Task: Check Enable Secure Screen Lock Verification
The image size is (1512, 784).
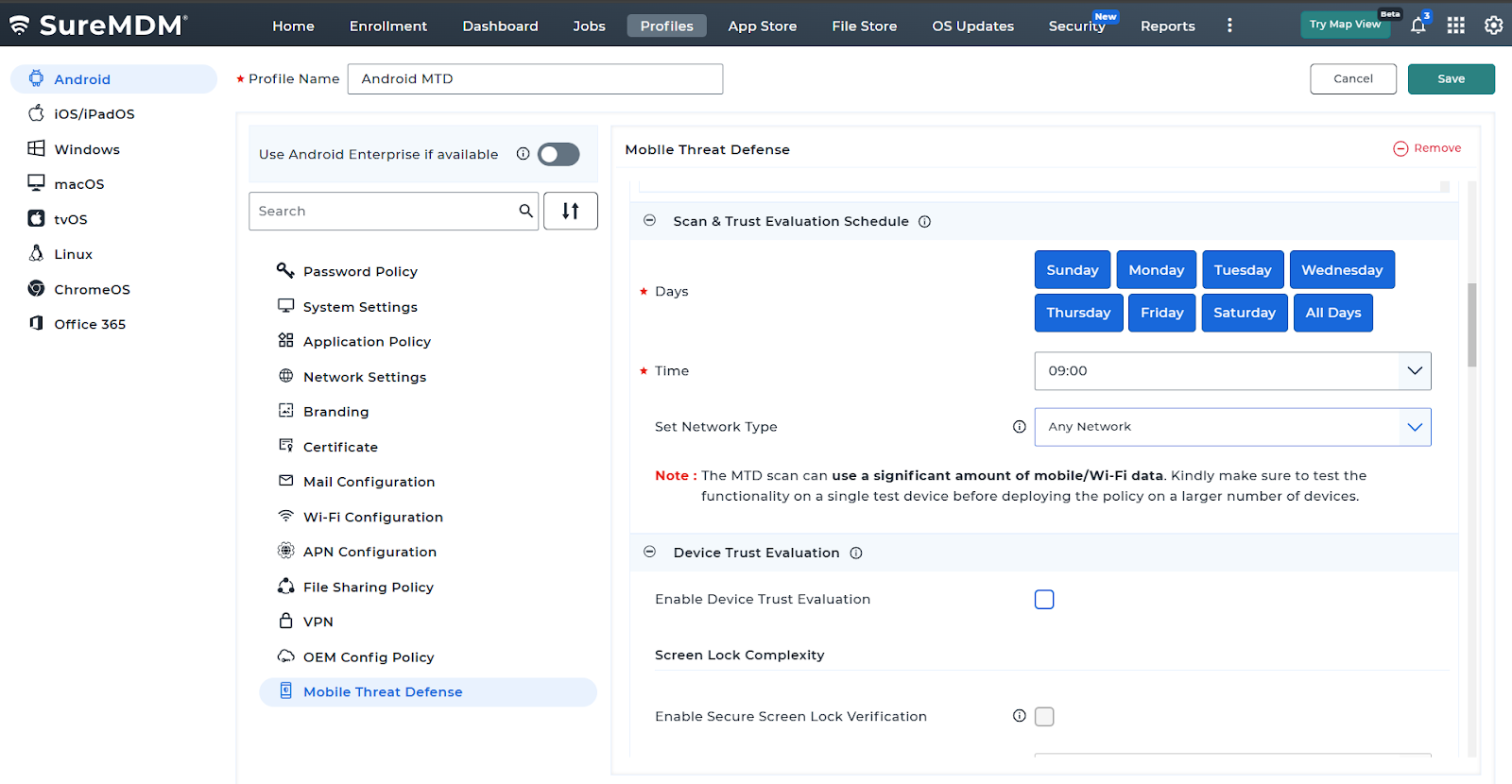Action: (1044, 717)
